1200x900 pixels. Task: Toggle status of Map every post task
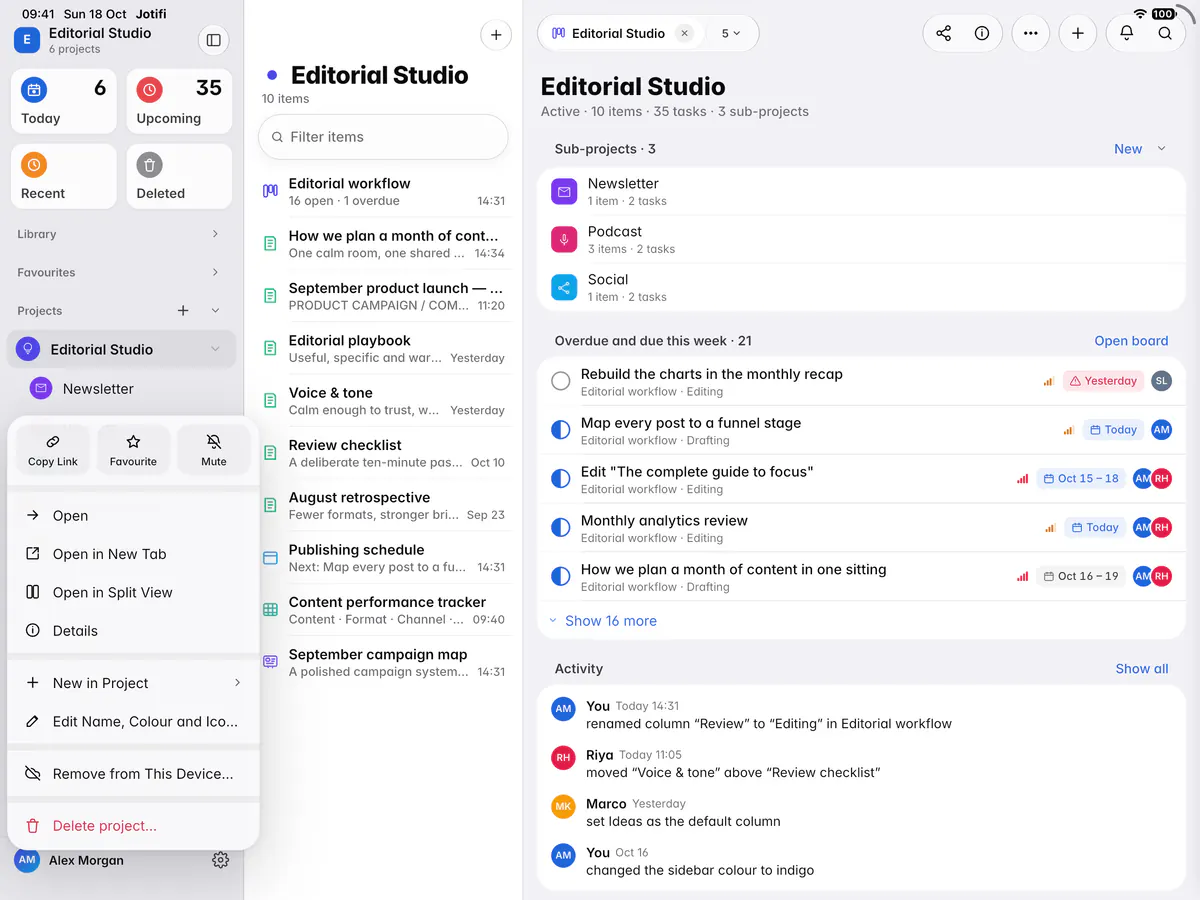pyautogui.click(x=561, y=430)
